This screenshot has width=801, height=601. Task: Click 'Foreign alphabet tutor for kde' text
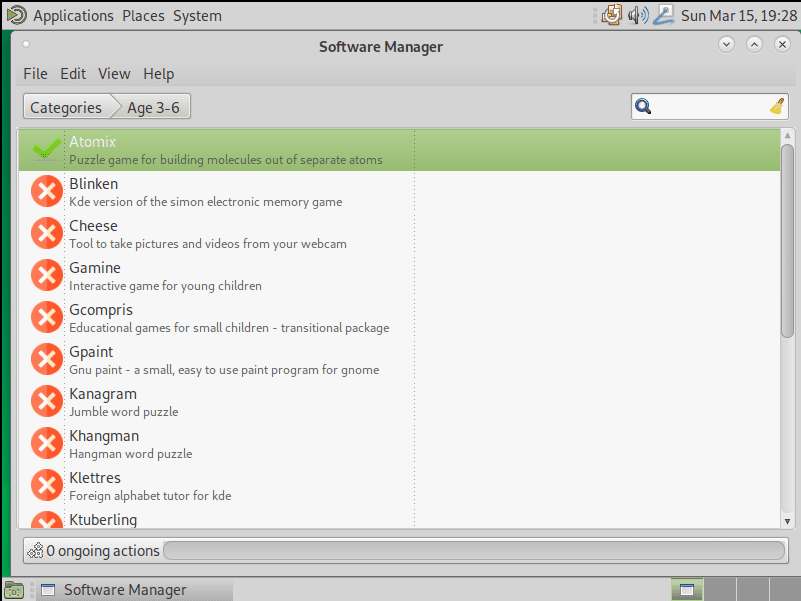point(150,496)
